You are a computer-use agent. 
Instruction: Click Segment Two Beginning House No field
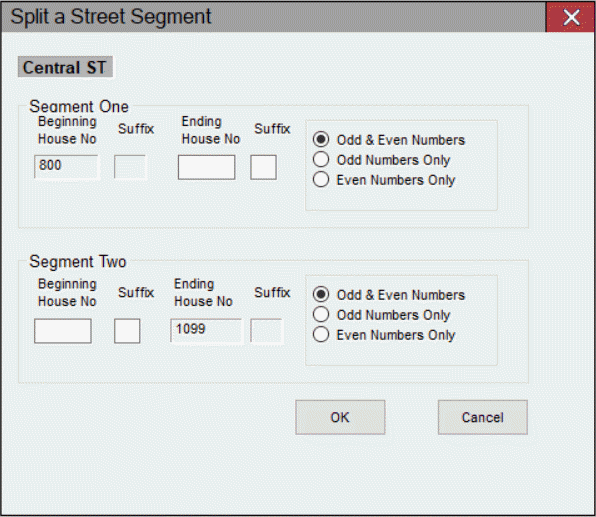pyautogui.click(x=63, y=331)
